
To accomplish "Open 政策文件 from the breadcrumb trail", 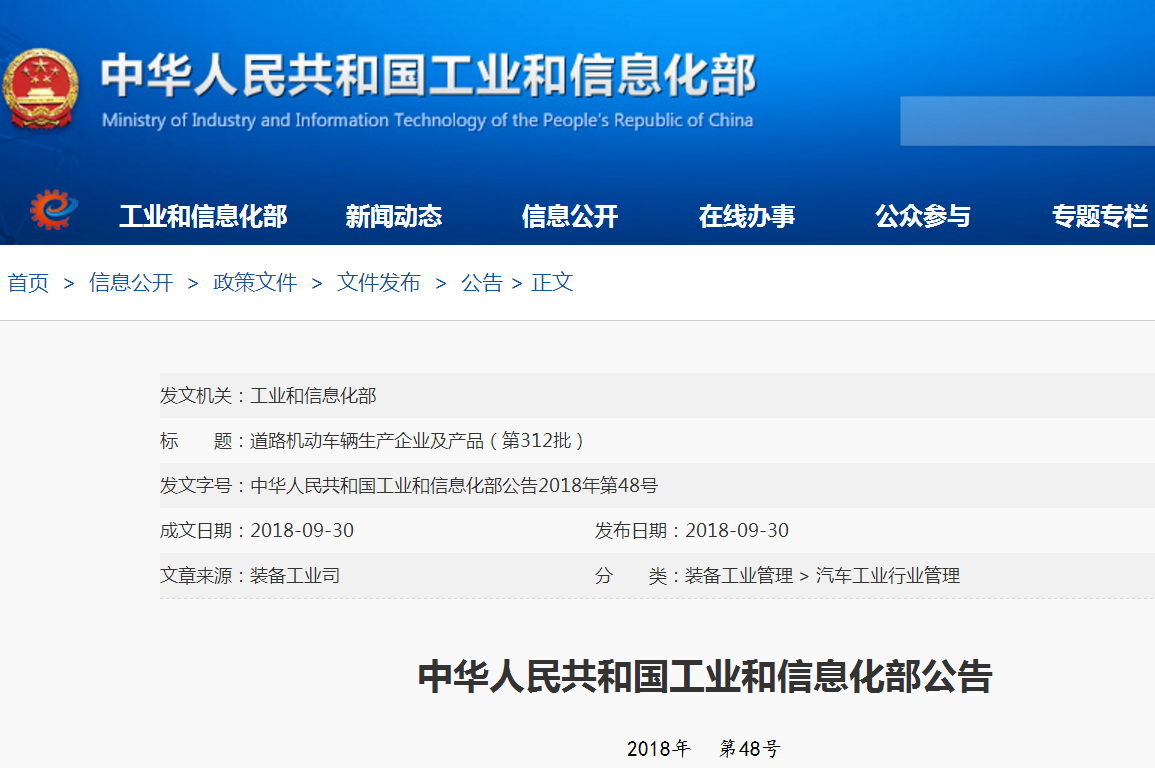I will point(255,283).
